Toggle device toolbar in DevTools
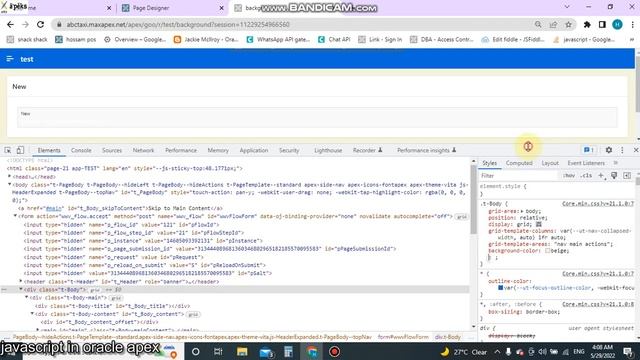Screen dimensions: 640x360 coord(20,150)
